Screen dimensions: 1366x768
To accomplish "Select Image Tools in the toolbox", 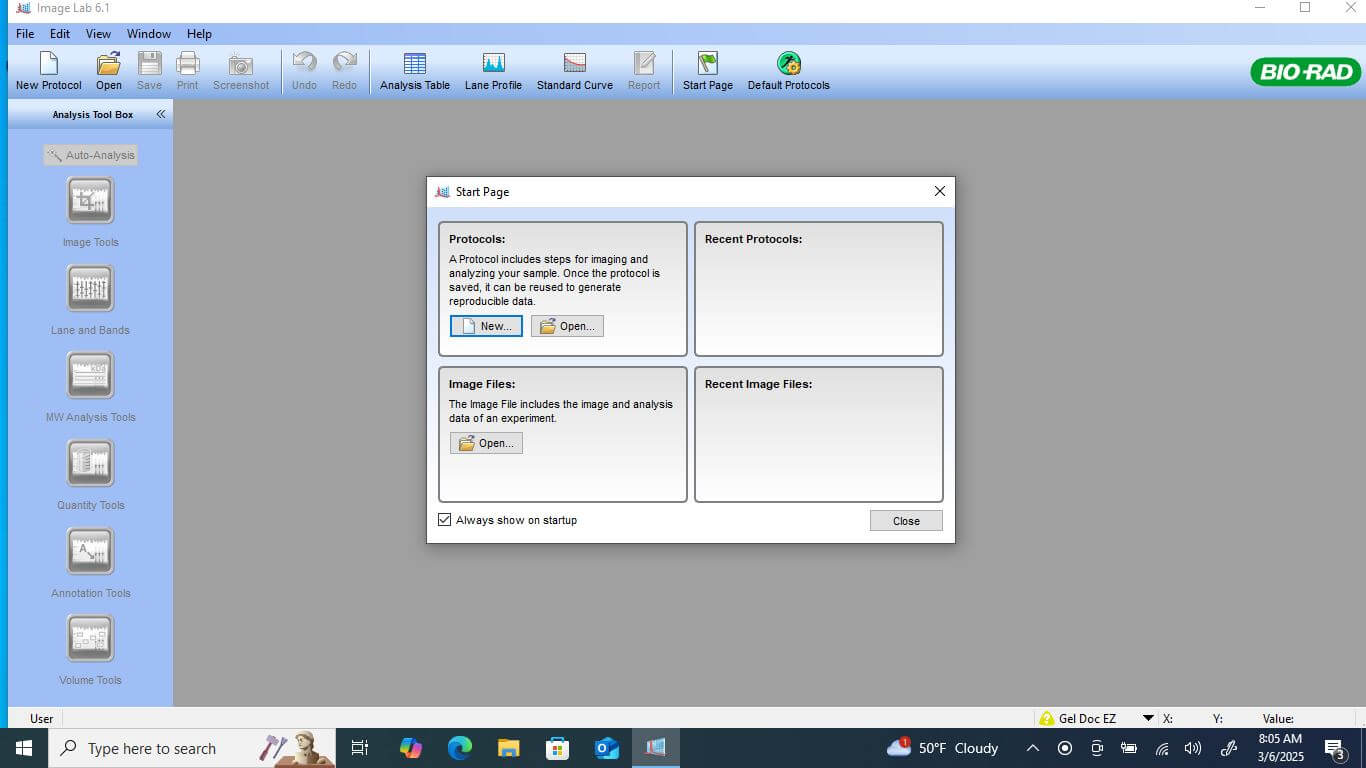I will [90, 200].
